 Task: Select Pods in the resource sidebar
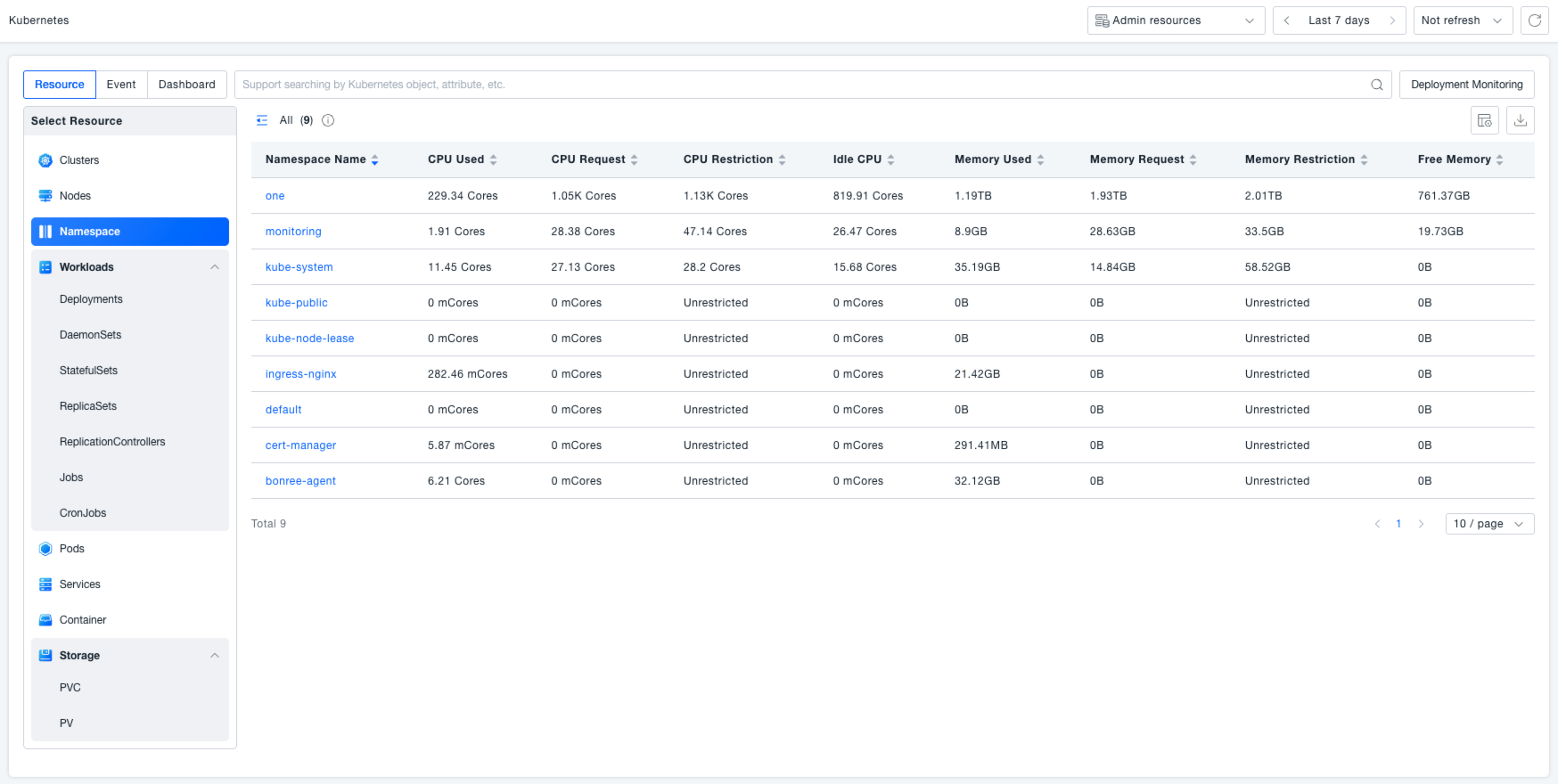pyautogui.click(x=72, y=549)
